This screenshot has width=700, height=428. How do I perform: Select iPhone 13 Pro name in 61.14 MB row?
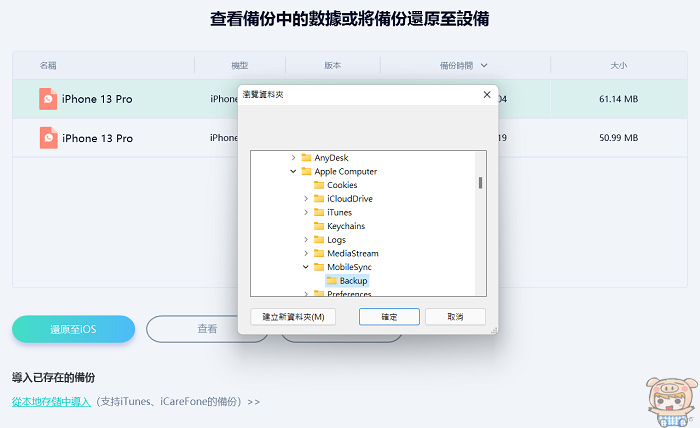point(97,99)
